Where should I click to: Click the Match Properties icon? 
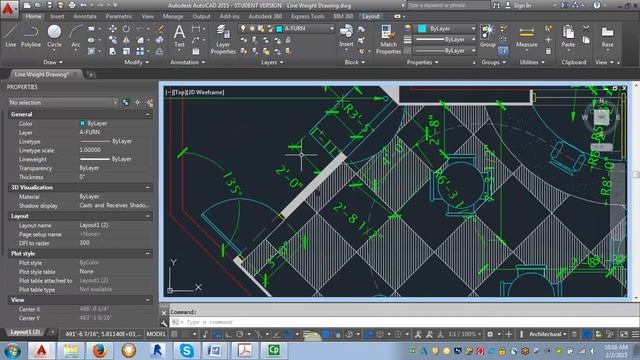(x=388, y=40)
